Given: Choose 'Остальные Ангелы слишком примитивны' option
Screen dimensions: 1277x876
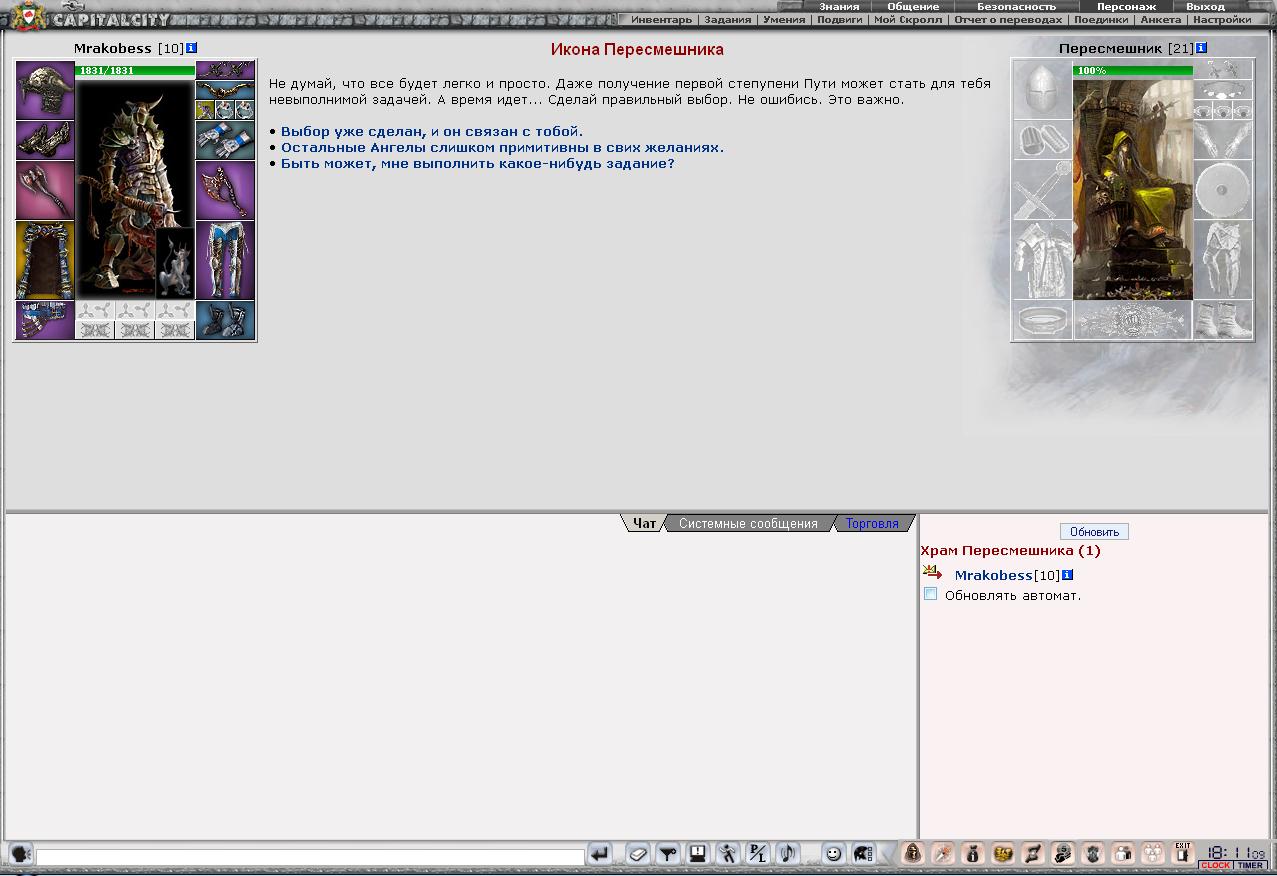Looking at the screenshot, I should [x=502, y=147].
